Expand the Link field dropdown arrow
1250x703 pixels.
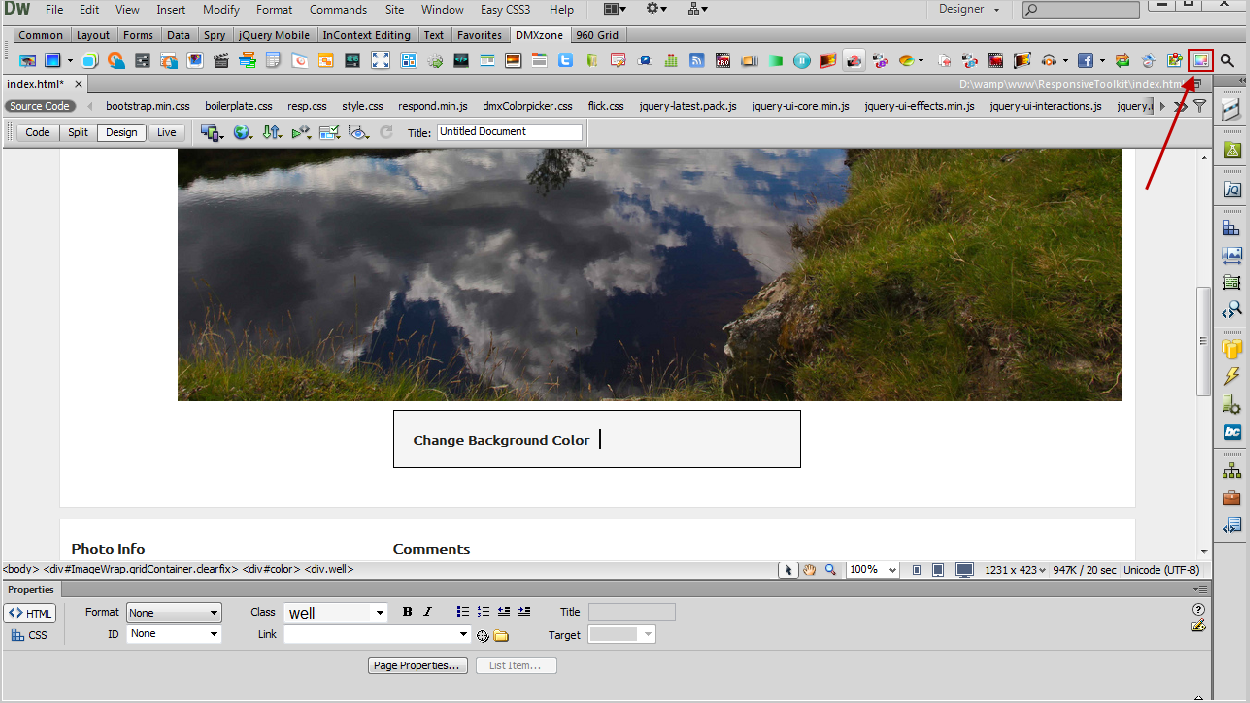pyautogui.click(x=463, y=634)
